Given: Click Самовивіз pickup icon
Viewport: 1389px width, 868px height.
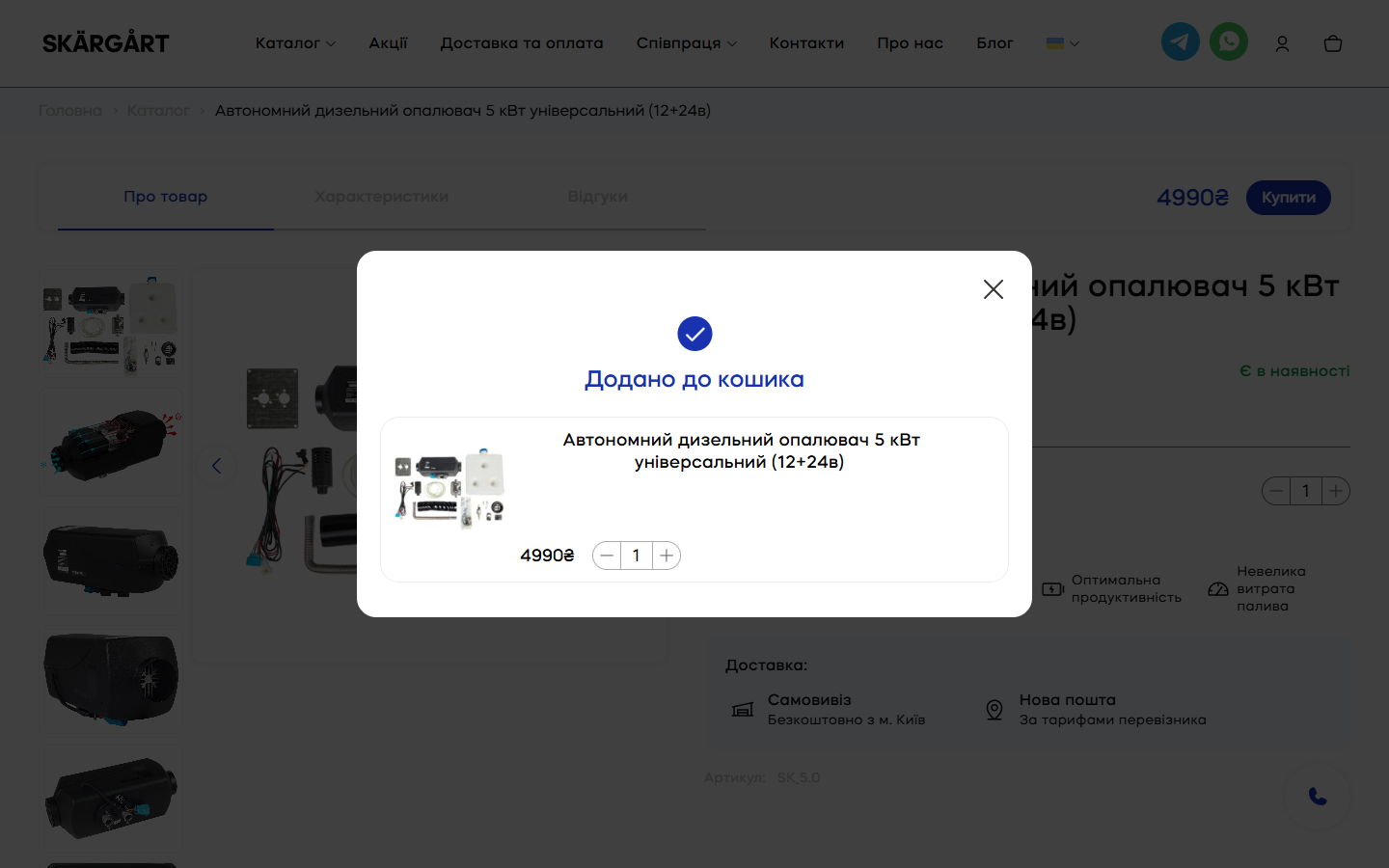Looking at the screenshot, I should [x=743, y=710].
